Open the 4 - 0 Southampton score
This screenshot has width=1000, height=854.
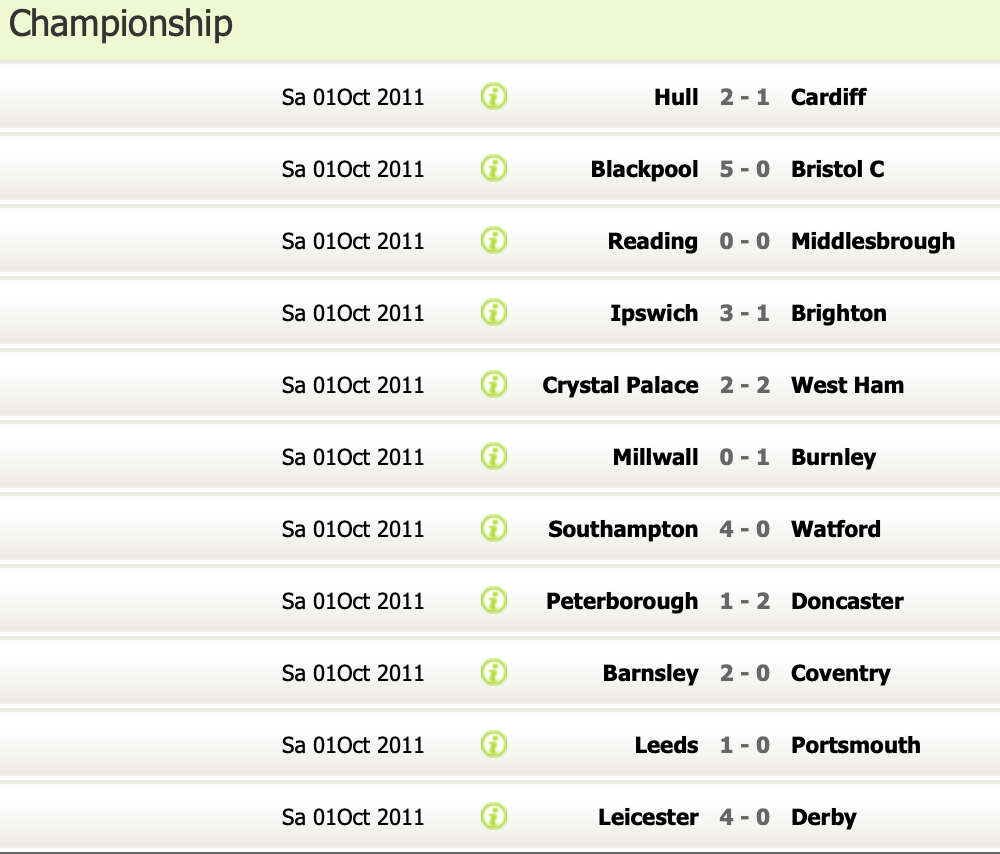[744, 529]
